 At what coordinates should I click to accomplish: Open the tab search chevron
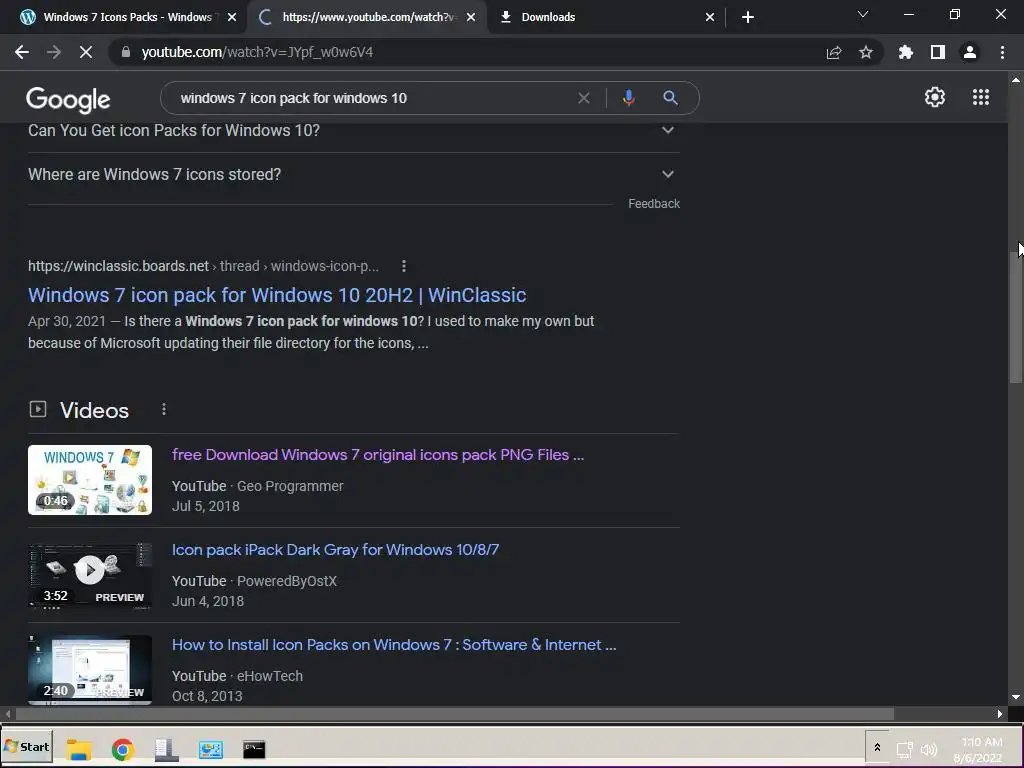point(863,14)
